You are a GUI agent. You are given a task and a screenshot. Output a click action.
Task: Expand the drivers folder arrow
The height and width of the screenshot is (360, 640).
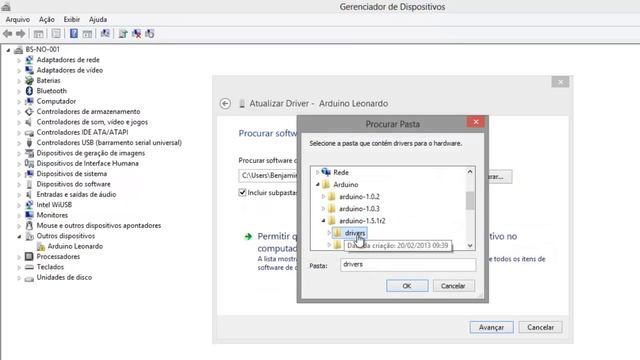click(x=329, y=233)
